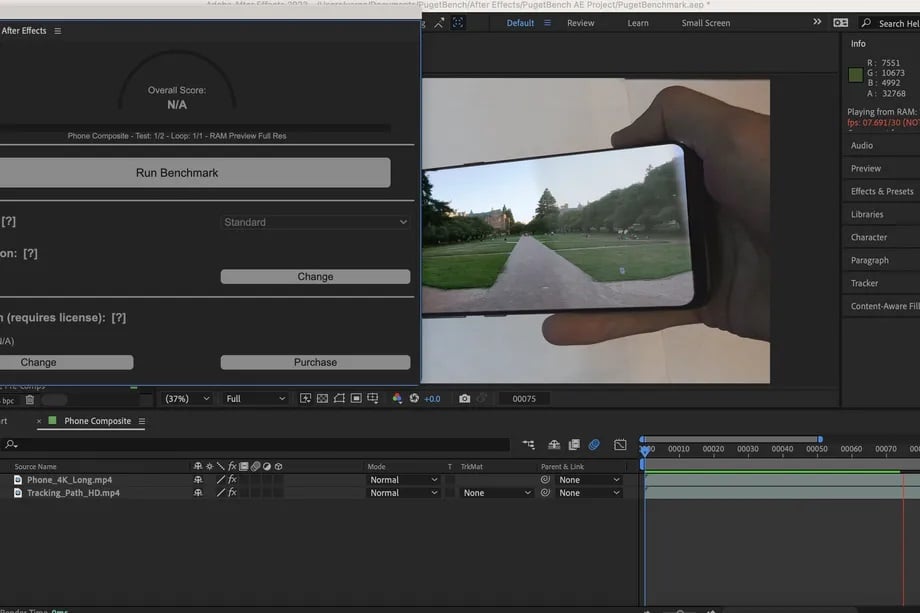Open the viewer resolution dropdown showing Full

click(x=255, y=398)
